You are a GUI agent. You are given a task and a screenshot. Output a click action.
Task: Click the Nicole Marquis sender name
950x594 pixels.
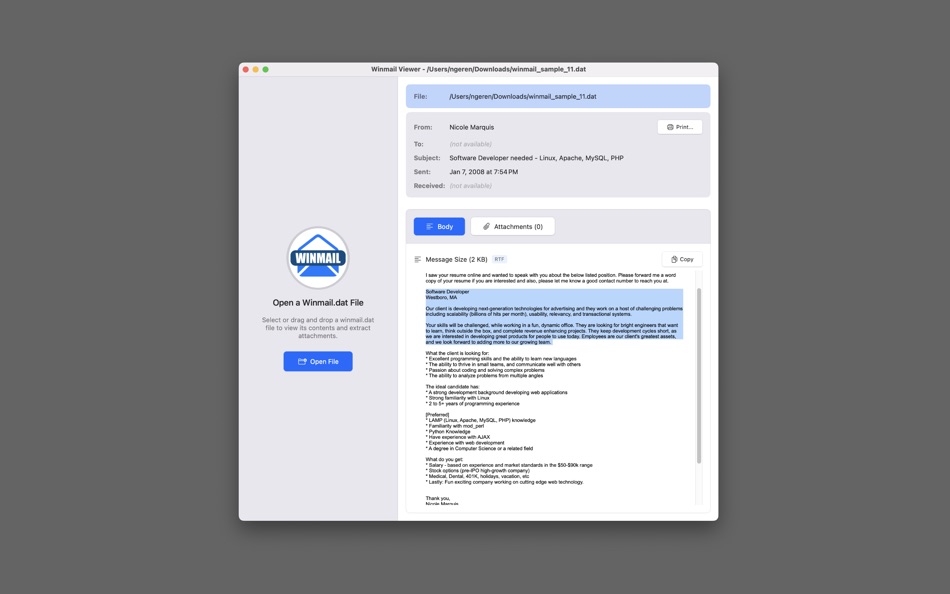(x=474, y=126)
